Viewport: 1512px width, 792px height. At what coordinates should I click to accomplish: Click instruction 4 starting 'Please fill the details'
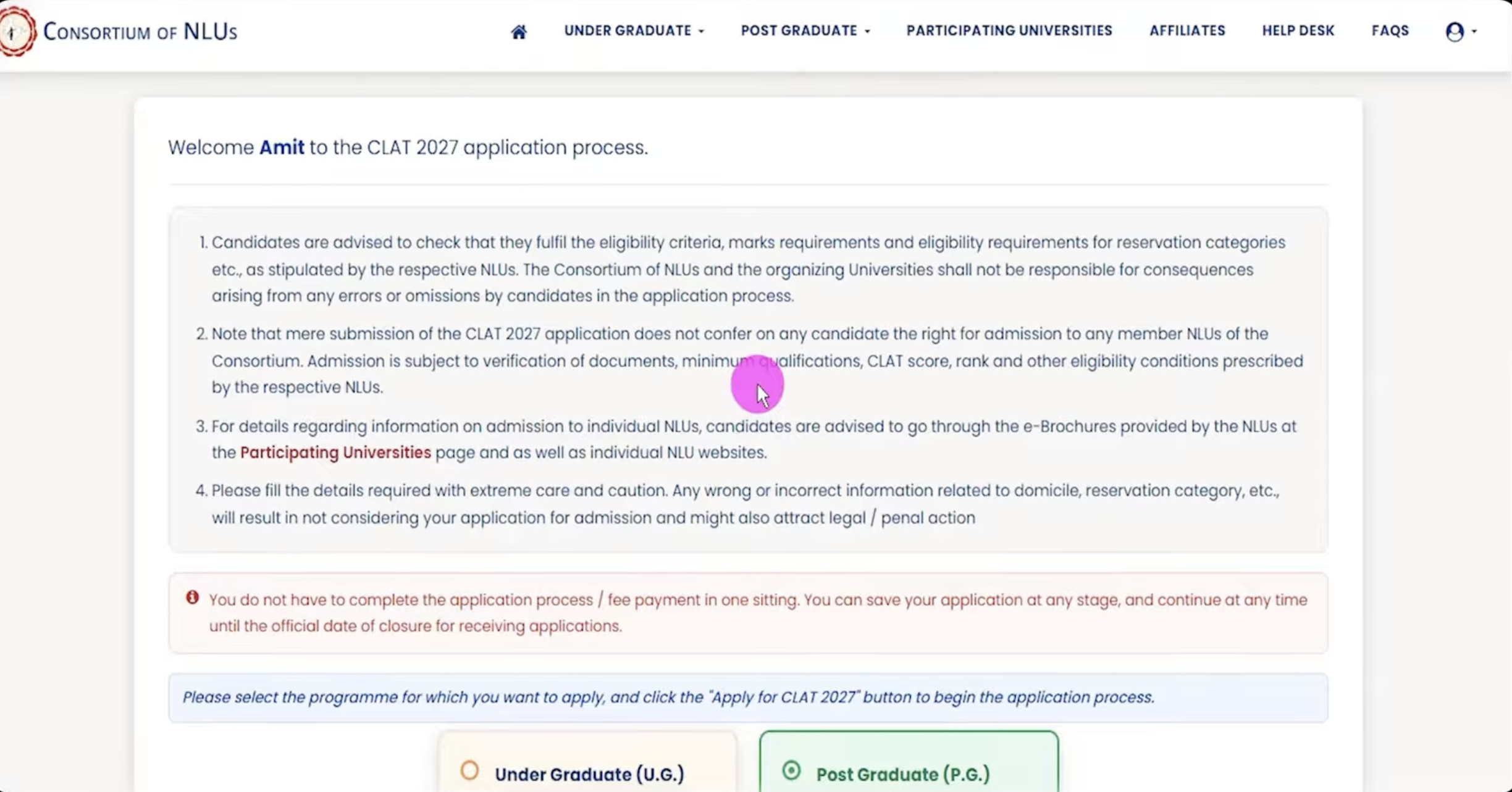point(745,504)
